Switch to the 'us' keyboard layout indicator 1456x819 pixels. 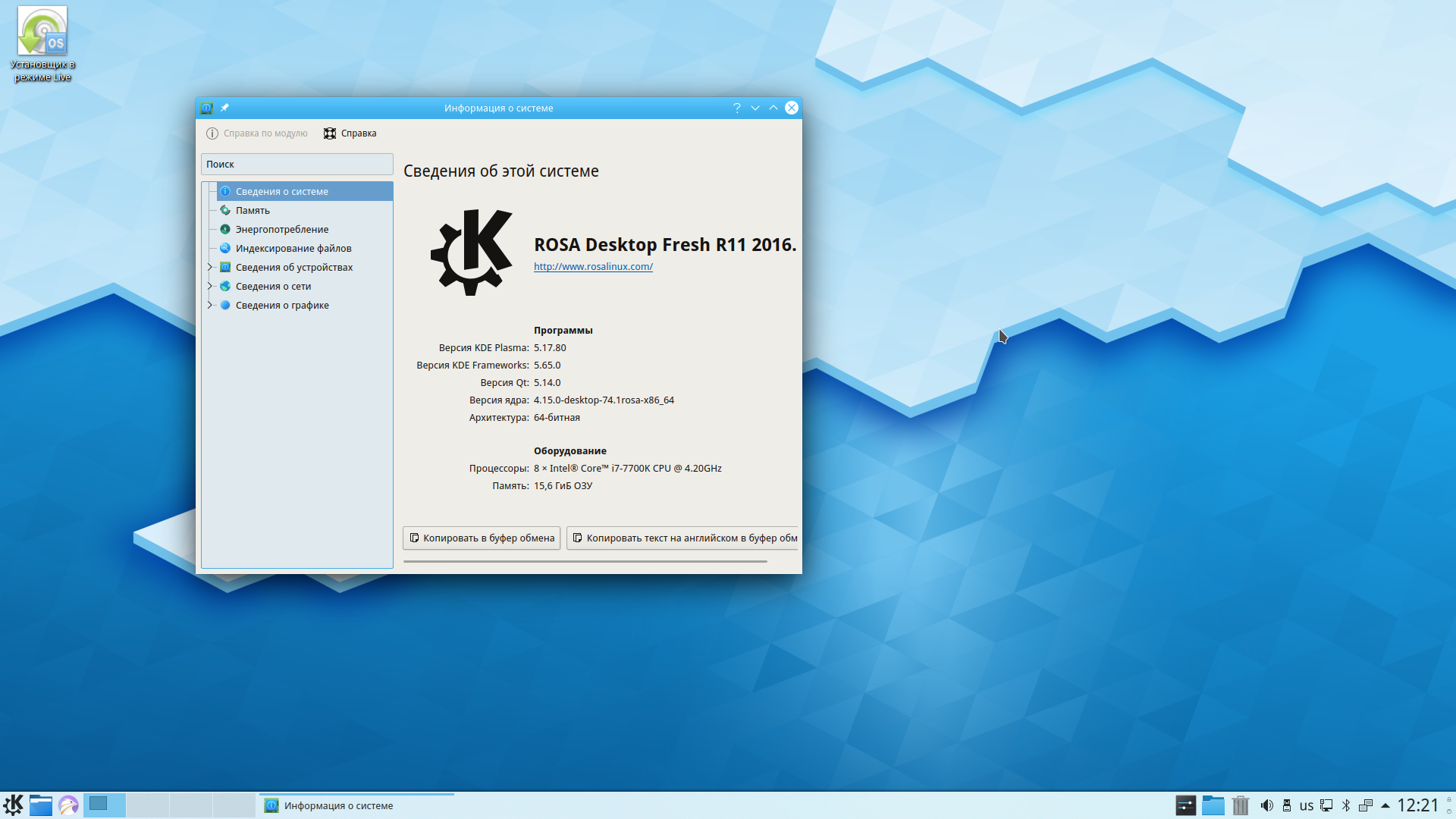pyautogui.click(x=1307, y=805)
